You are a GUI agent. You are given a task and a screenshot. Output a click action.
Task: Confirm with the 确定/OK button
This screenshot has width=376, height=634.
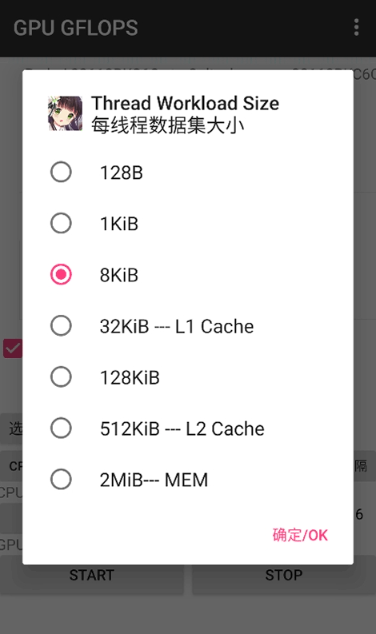(300, 535)
